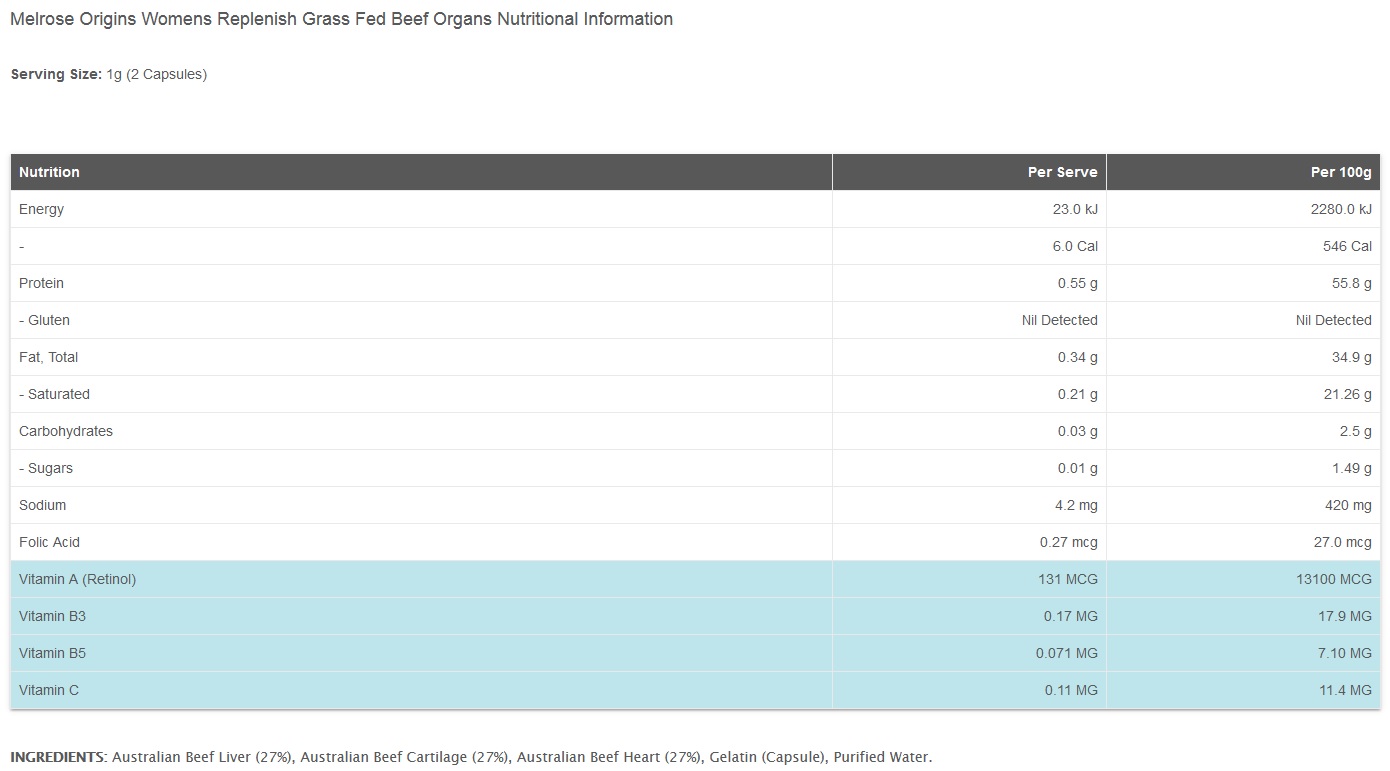The width and height of the screenshot is (1390, 771).
Task: Select the 546 Cal value
Action: (1348, 246)
